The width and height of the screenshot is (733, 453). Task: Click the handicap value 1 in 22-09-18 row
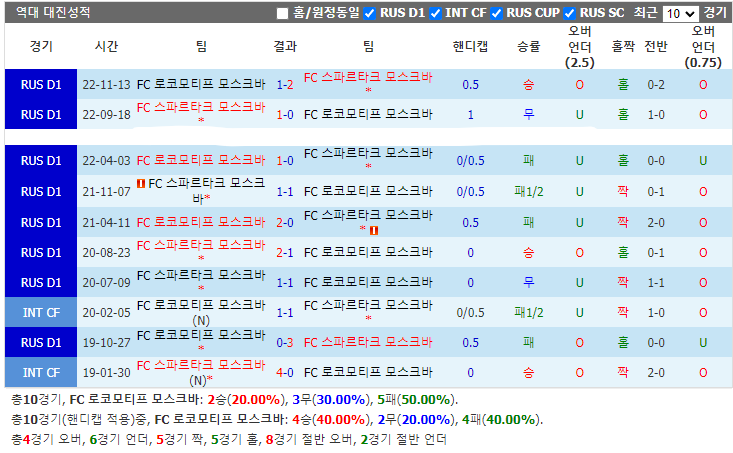pos(470,115)
